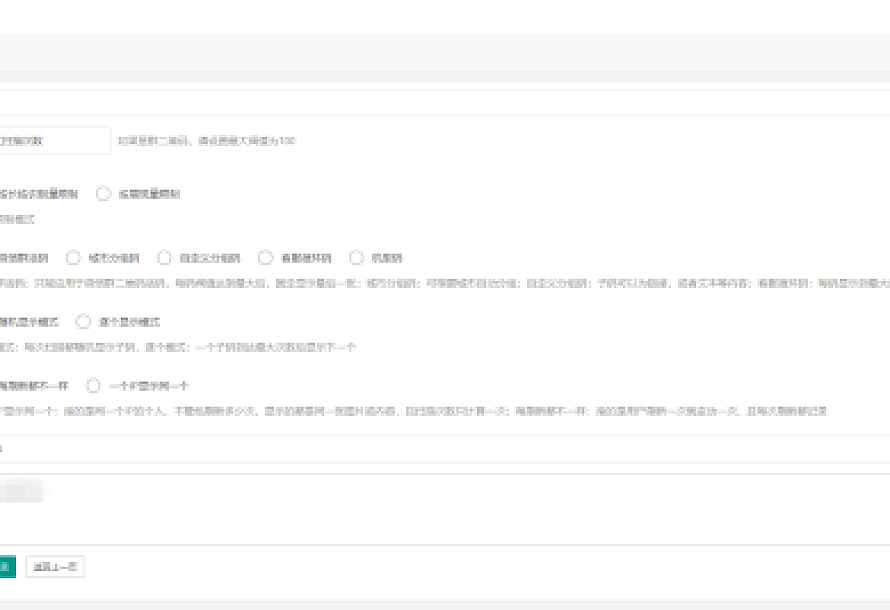
Task: Select the 按层数量限制 radio button
Action: 101,192
